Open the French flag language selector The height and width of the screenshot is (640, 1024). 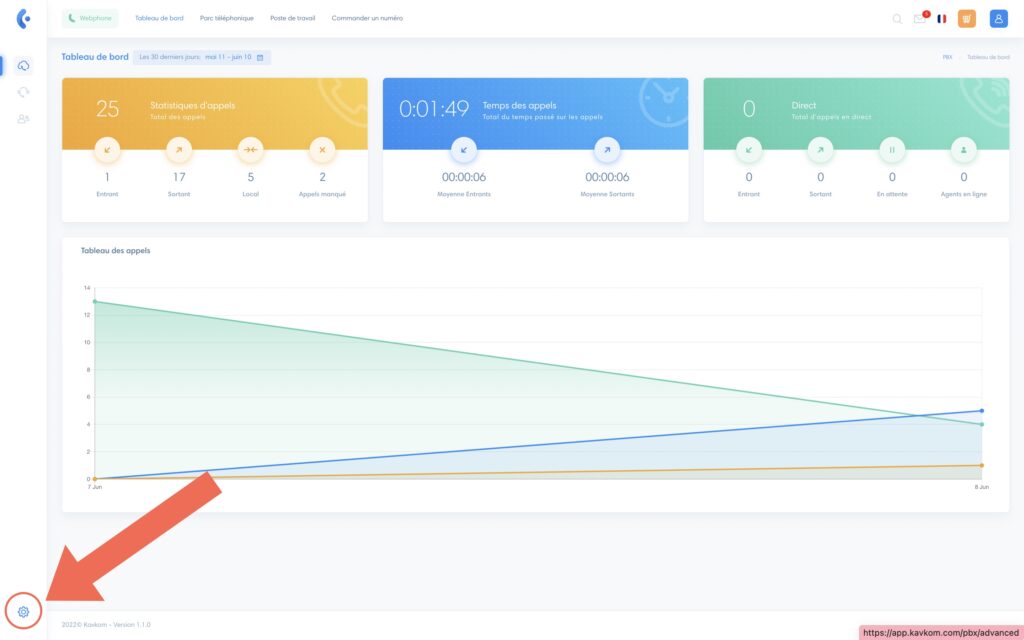(x=942, y=18)
